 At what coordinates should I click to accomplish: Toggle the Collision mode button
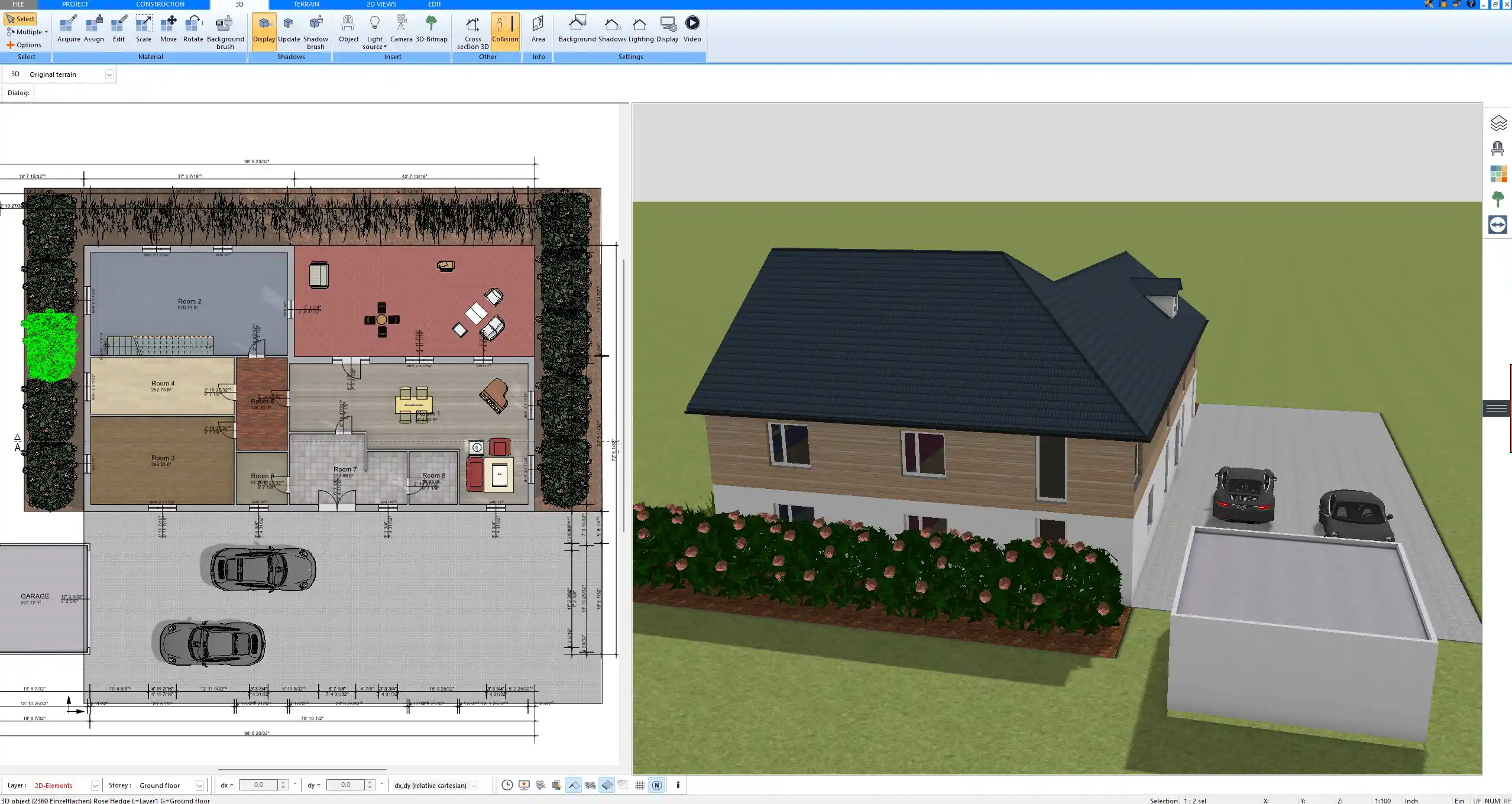pyautogui.click(x=505, y=30)
